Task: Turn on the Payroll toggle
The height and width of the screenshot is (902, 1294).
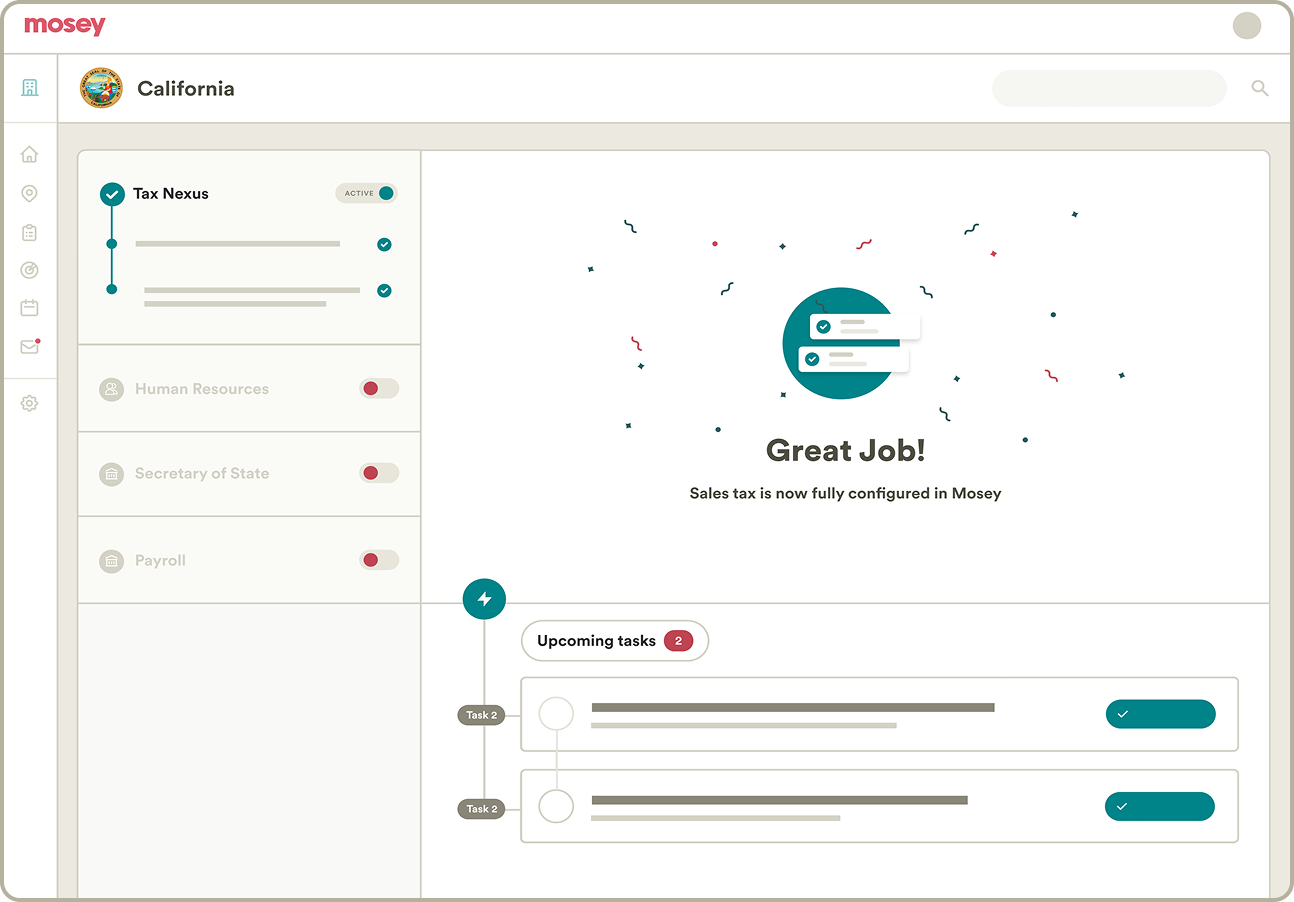Action: point(379,561)
